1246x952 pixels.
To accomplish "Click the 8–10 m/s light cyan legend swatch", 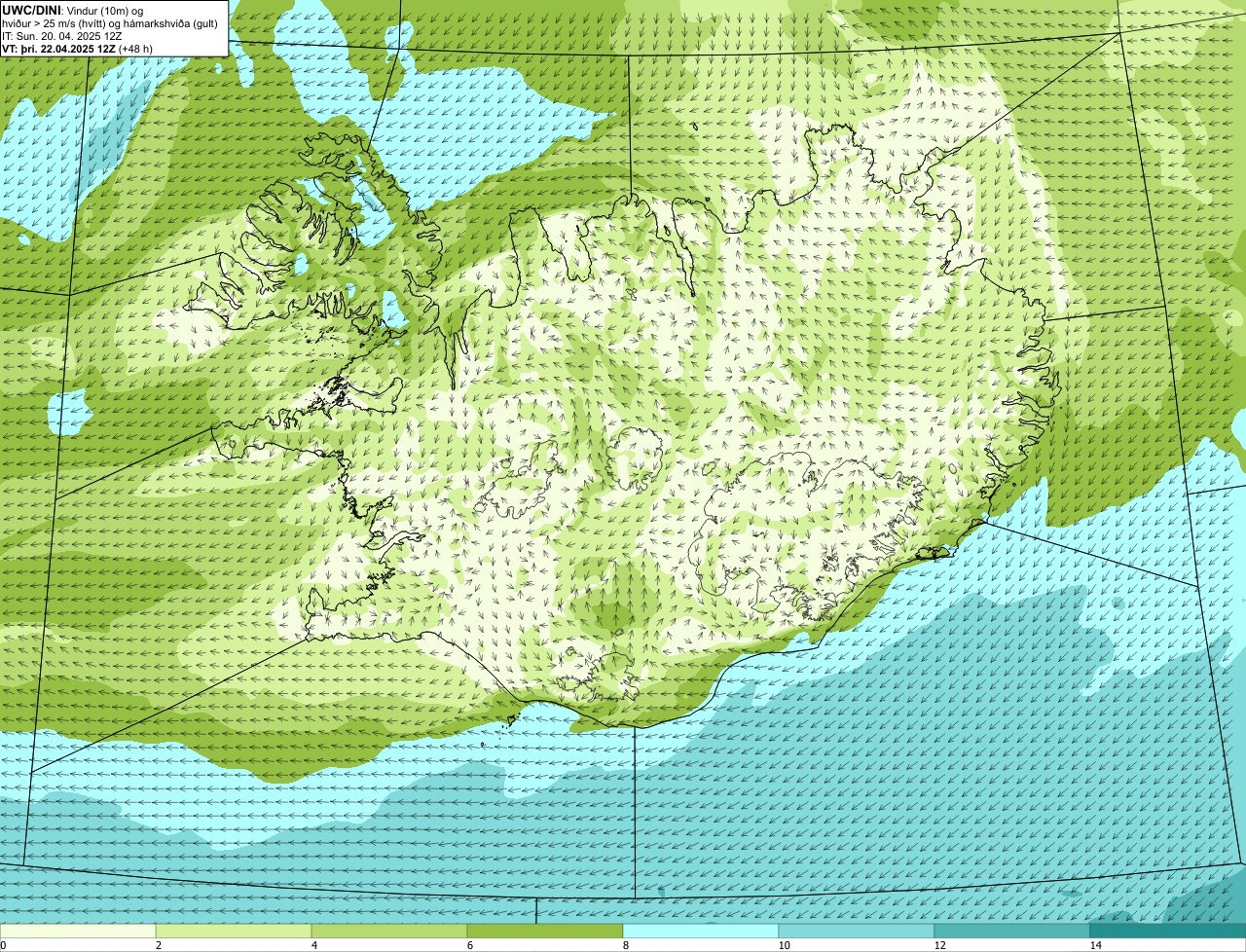I will click(701, 931).
